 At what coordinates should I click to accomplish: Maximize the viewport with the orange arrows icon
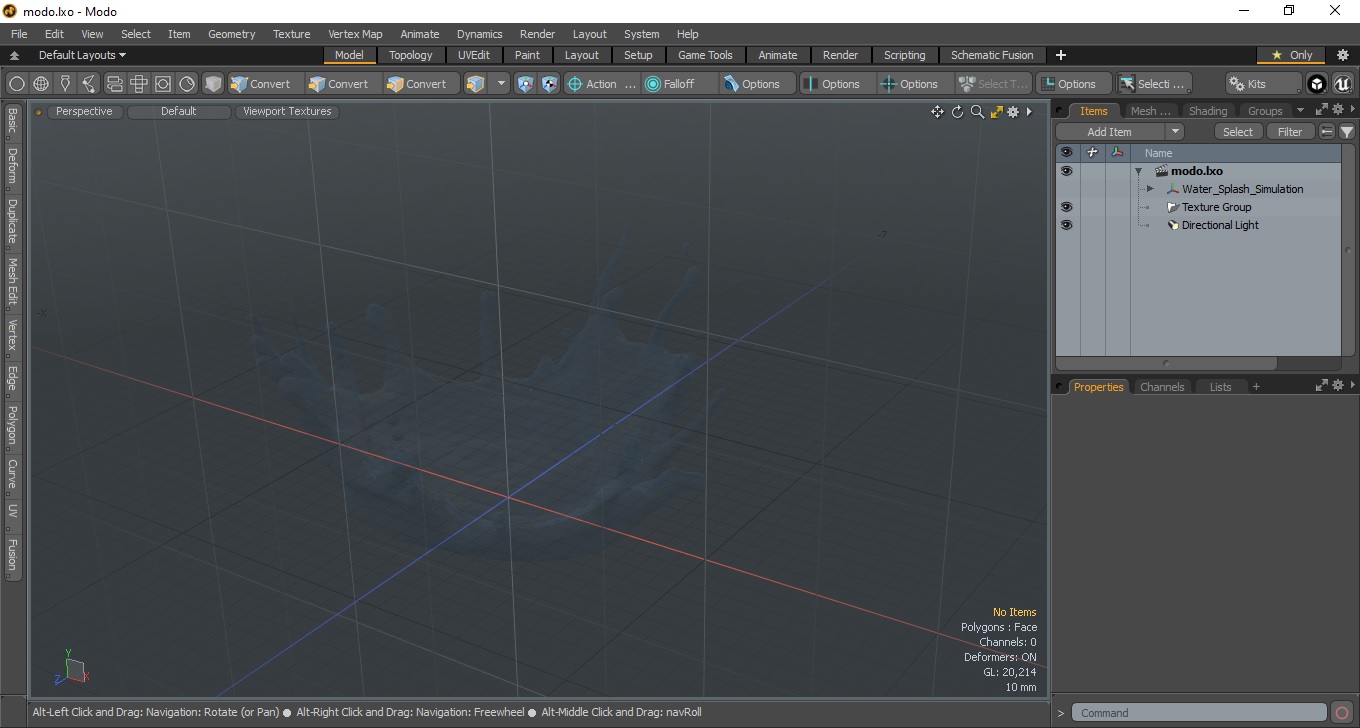[x=996, y=112]
